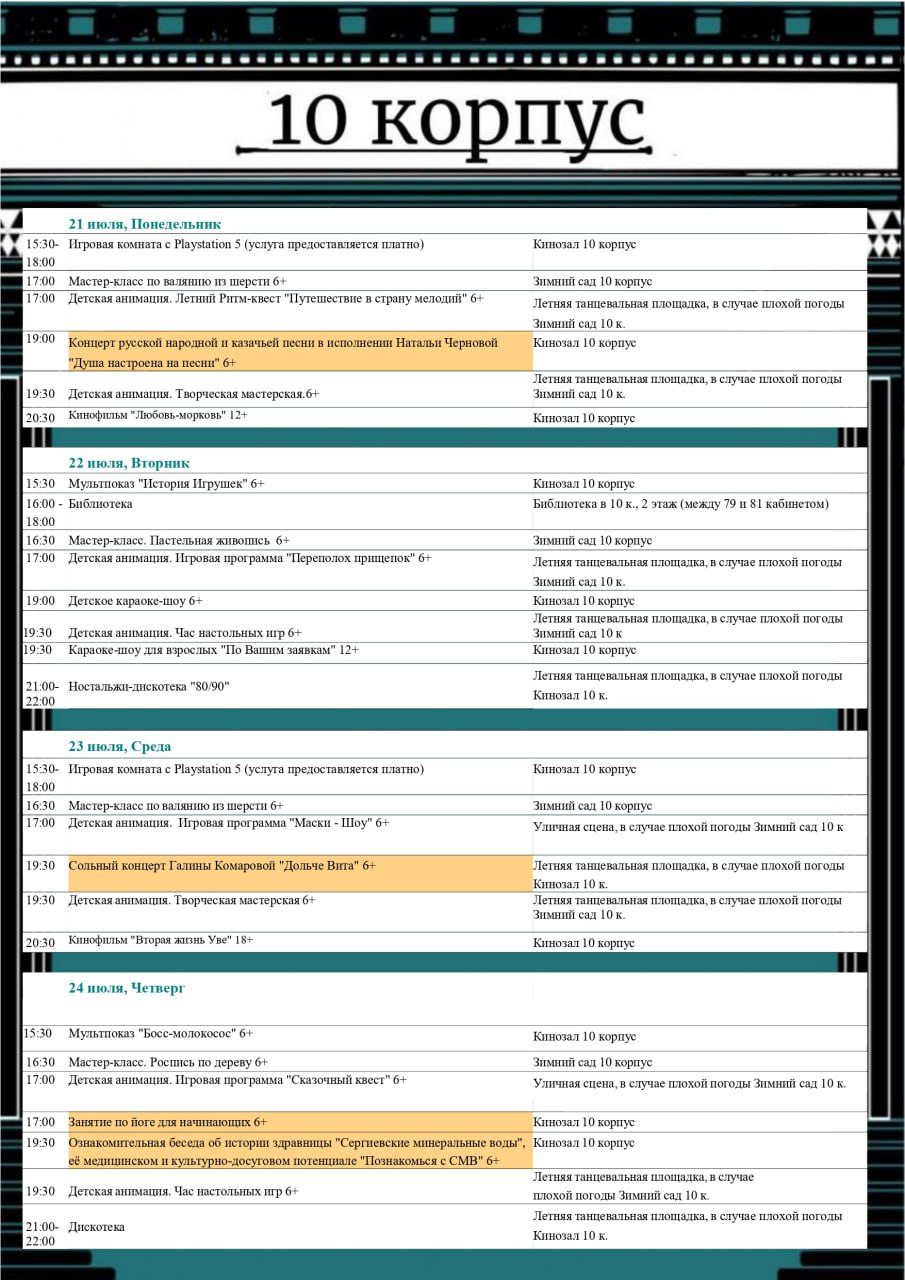Click Wednesday's "Уличная сцена" location cell

(x=688, y=827)
